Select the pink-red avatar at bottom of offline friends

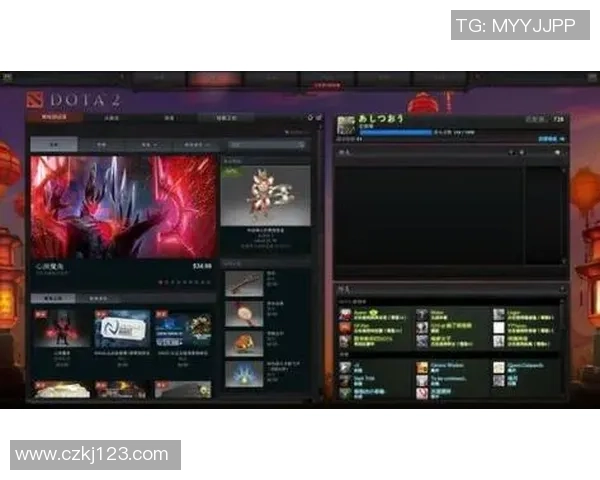click(x=422, y=393)
